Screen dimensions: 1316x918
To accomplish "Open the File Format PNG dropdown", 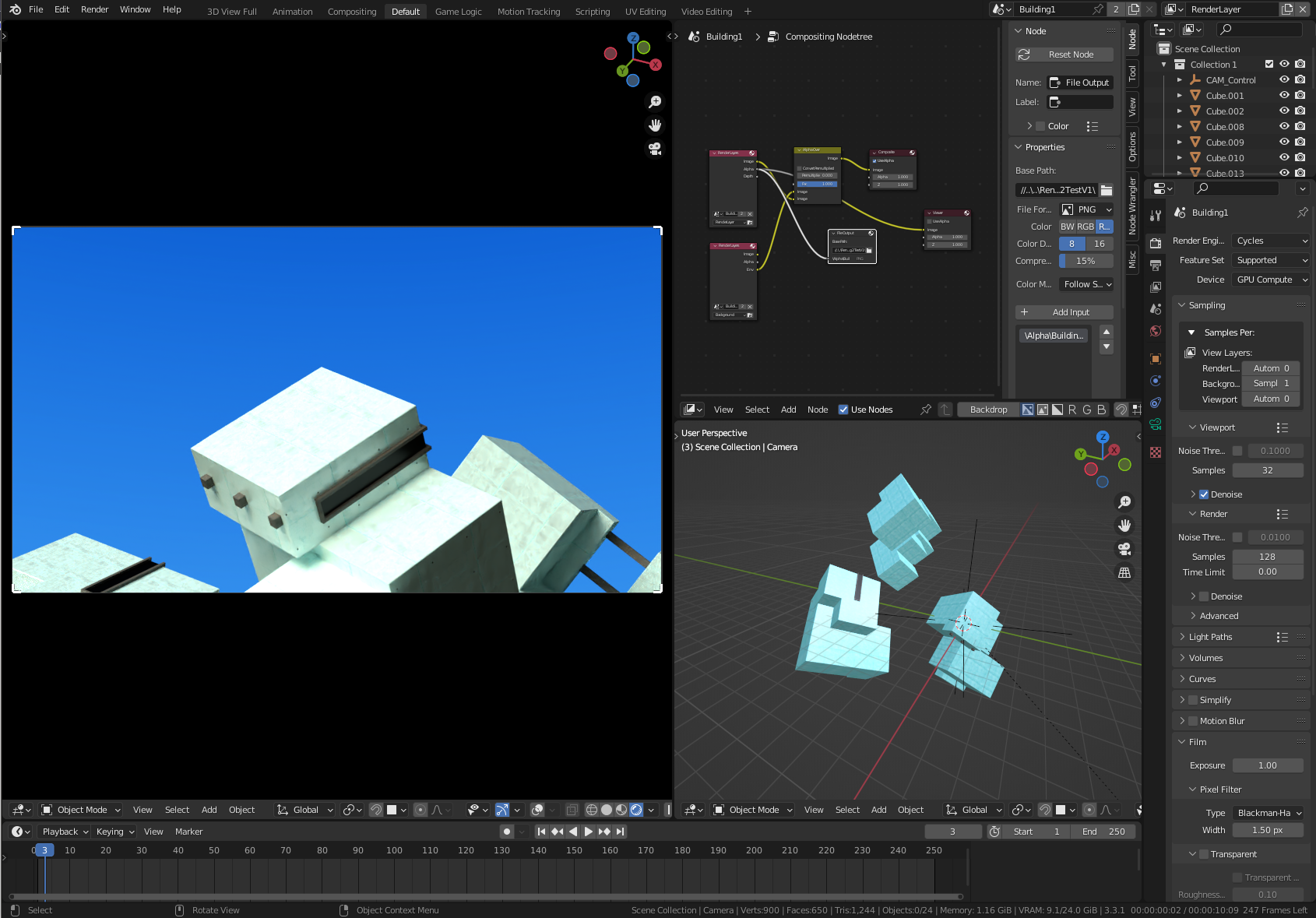I will pos(1087,209).
